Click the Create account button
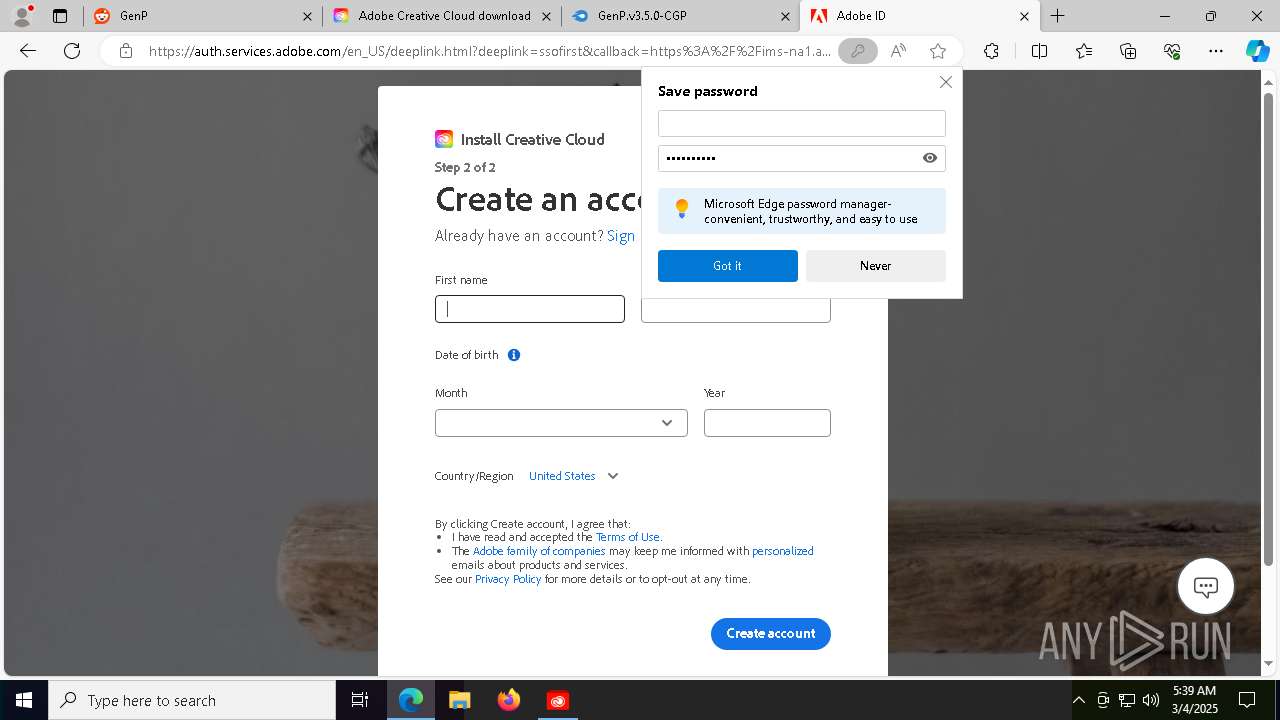1280x720 pixels. (770, 634)
